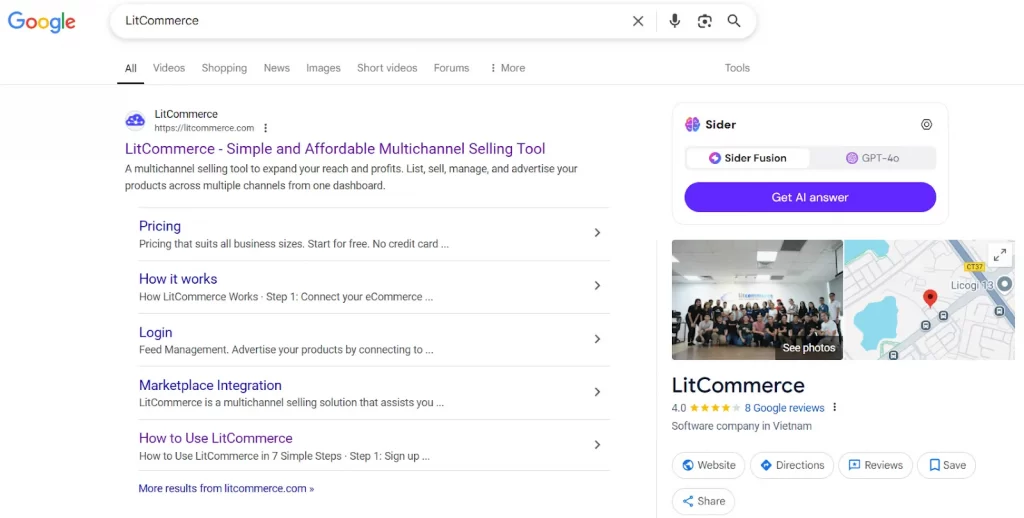Click the LitCommerce knowledge panel title
Screen dimensions: 1024x518
[x=738, y=385]
